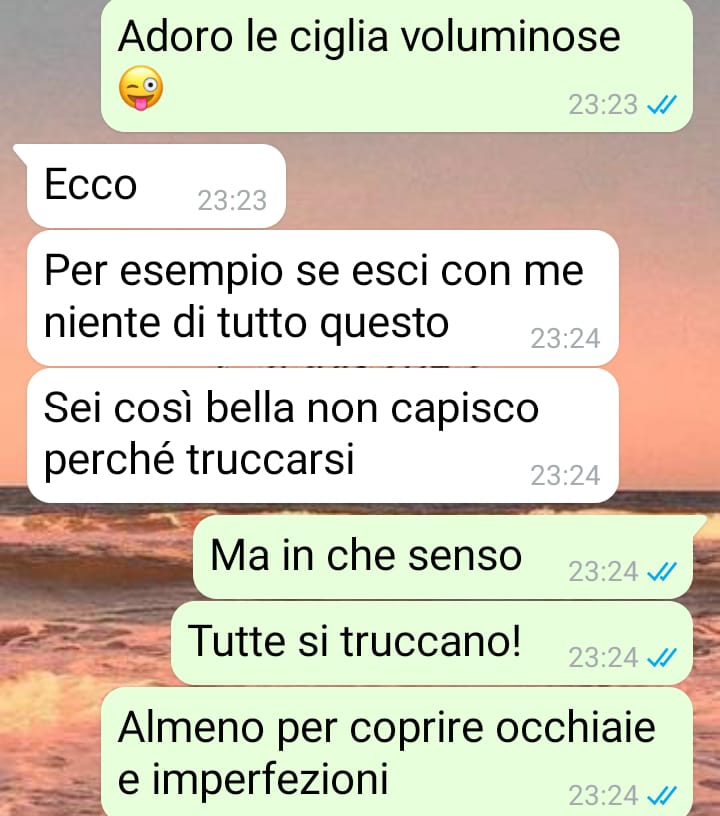
Task: Select the 'Ma in che senso' message text
Action: [x=366, y=556]
